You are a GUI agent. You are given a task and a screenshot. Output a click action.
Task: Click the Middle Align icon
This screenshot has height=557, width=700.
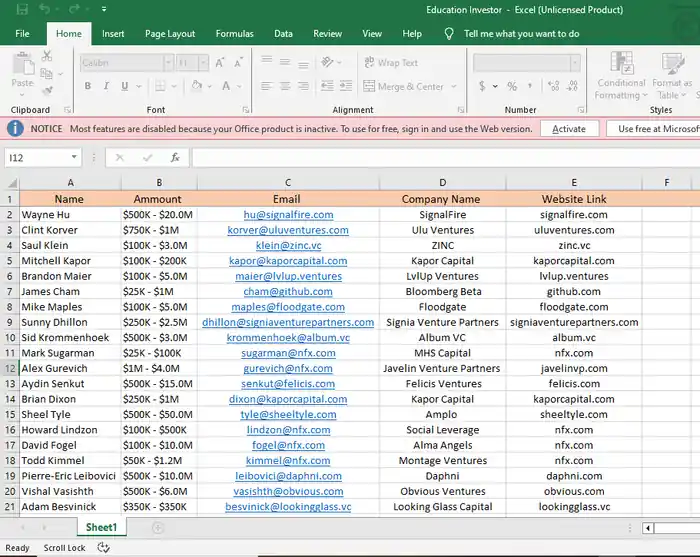pos(285,62)
